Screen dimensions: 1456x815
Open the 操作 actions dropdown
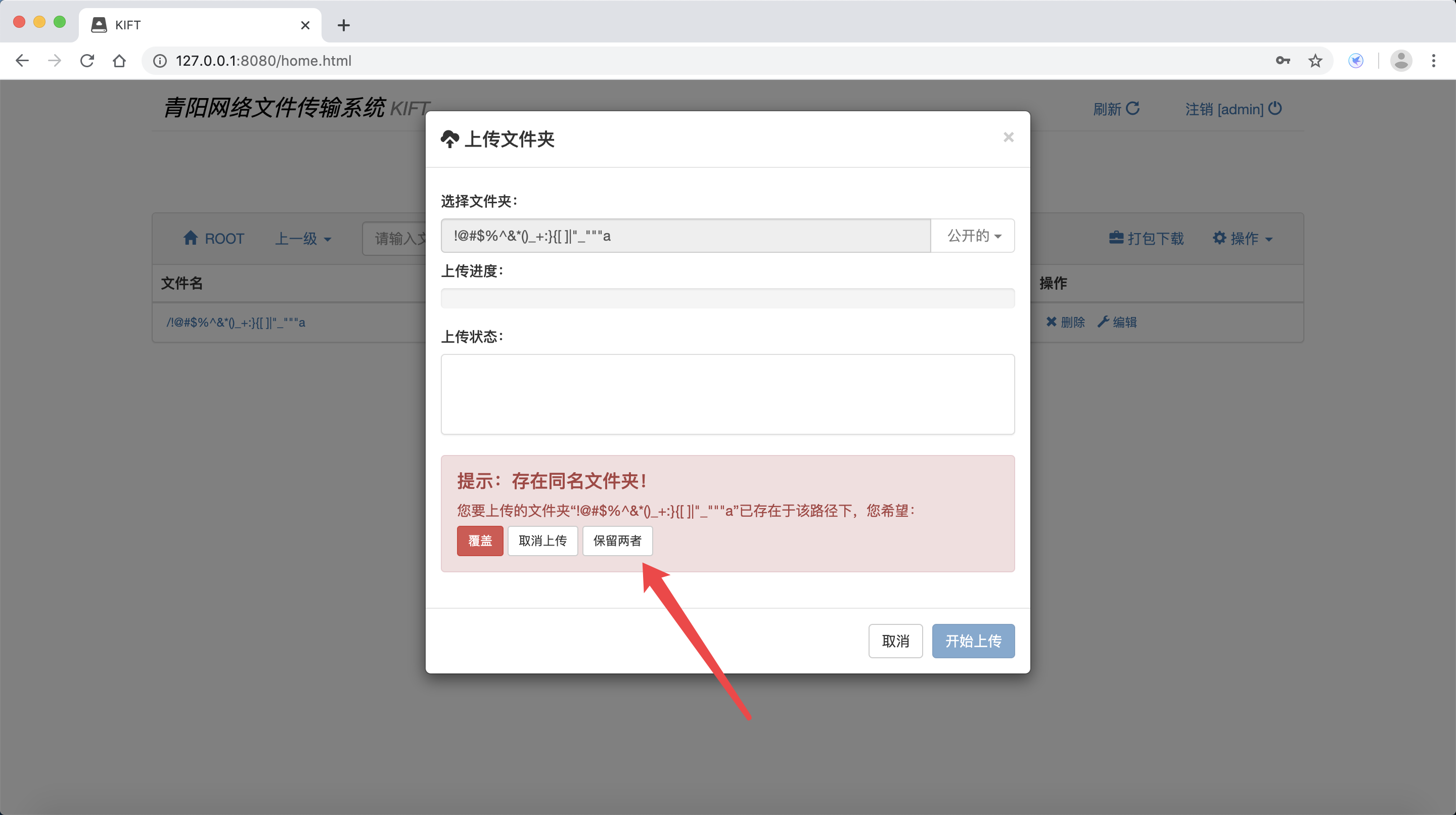[x=1243, y=239]
